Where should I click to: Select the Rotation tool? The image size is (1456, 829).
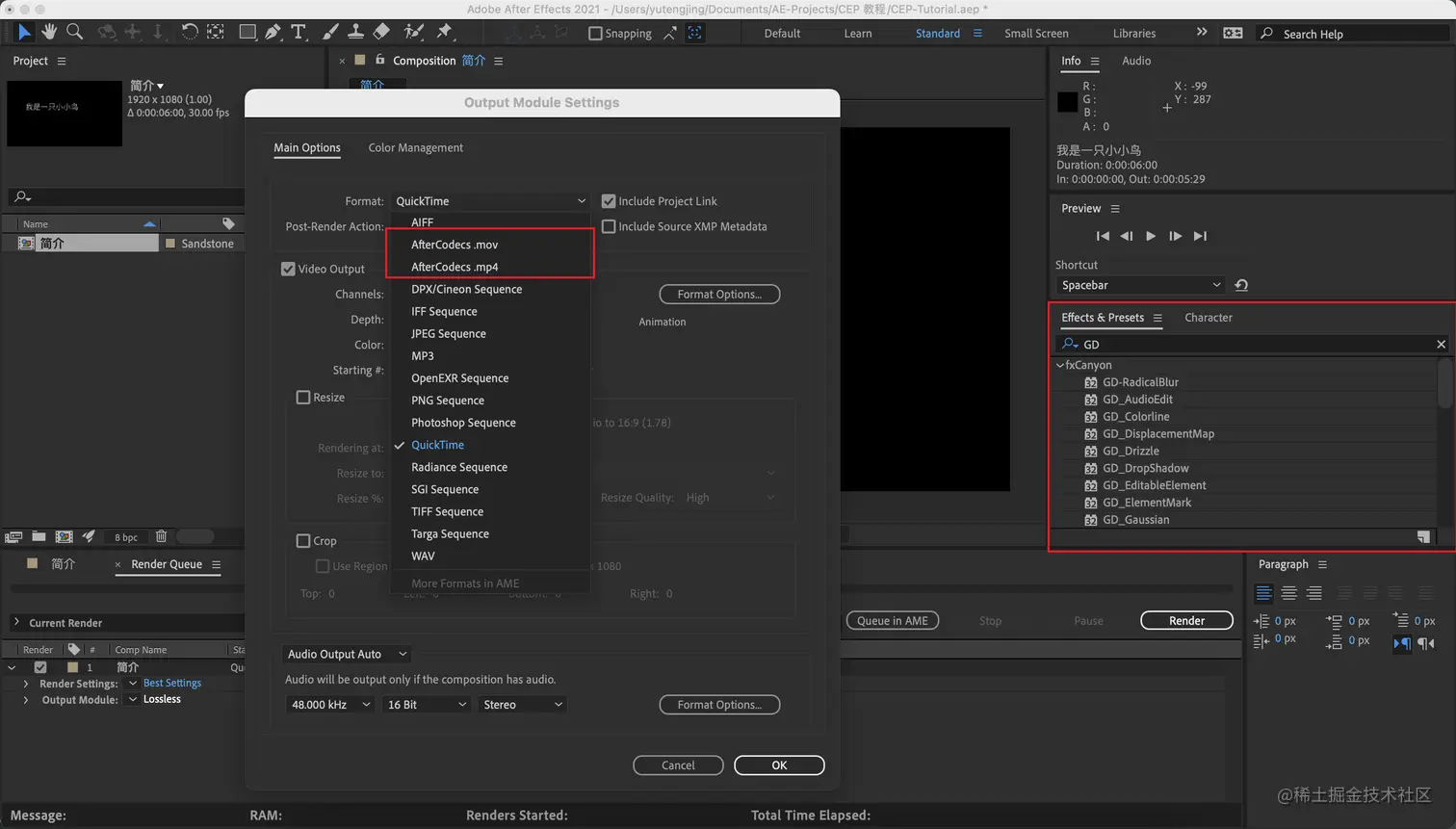click(x=190, y=32)
